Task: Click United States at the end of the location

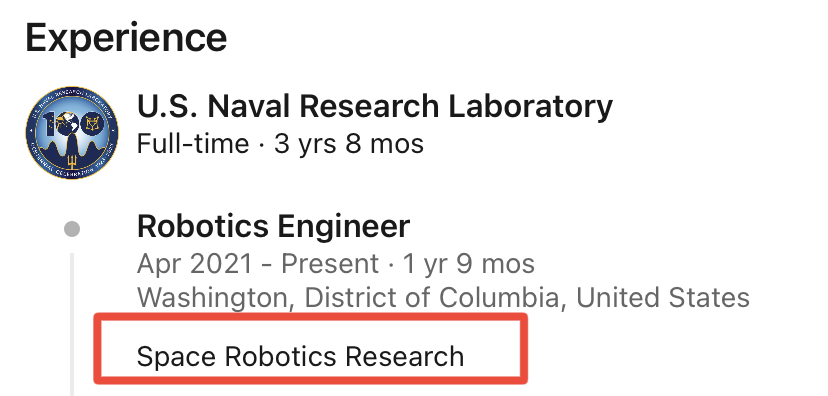Action: [663, 298]
